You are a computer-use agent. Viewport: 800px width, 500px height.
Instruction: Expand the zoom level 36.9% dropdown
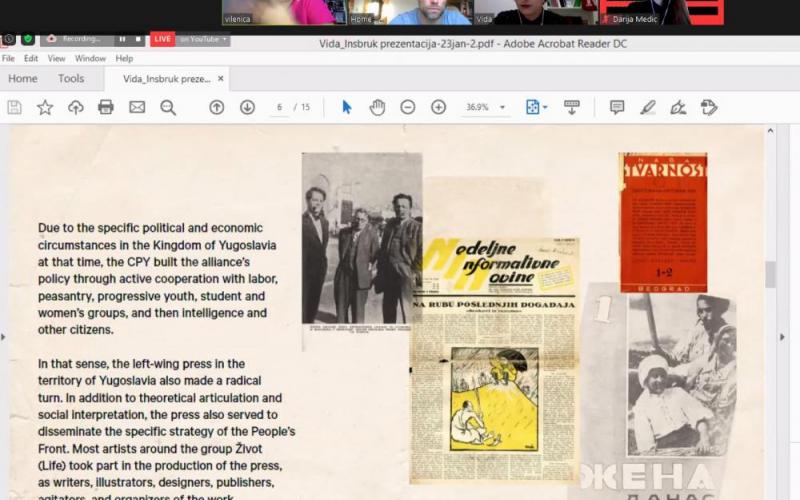(x=502, y=107)
